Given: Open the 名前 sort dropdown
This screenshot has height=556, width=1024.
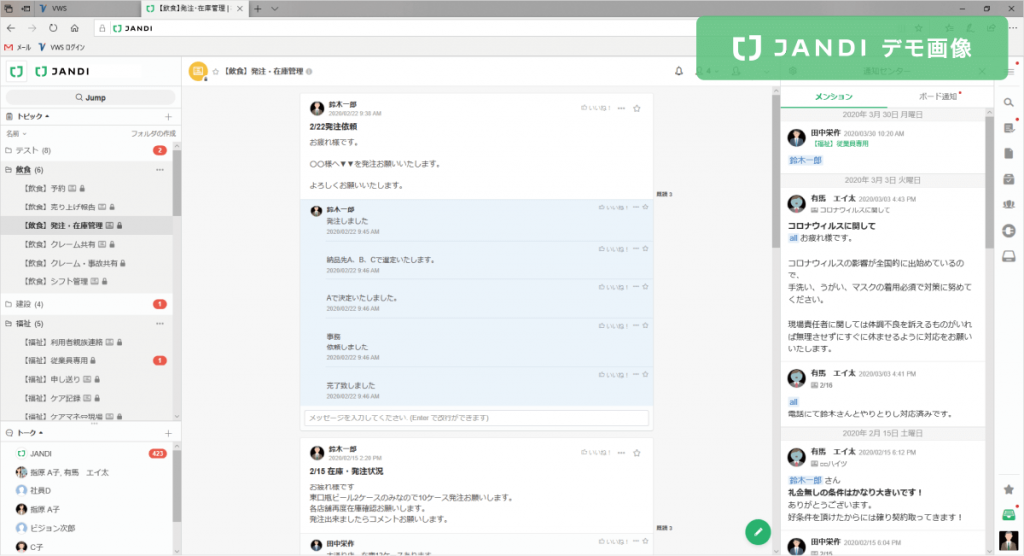Looking at the screenshot, I should [16, 134].
